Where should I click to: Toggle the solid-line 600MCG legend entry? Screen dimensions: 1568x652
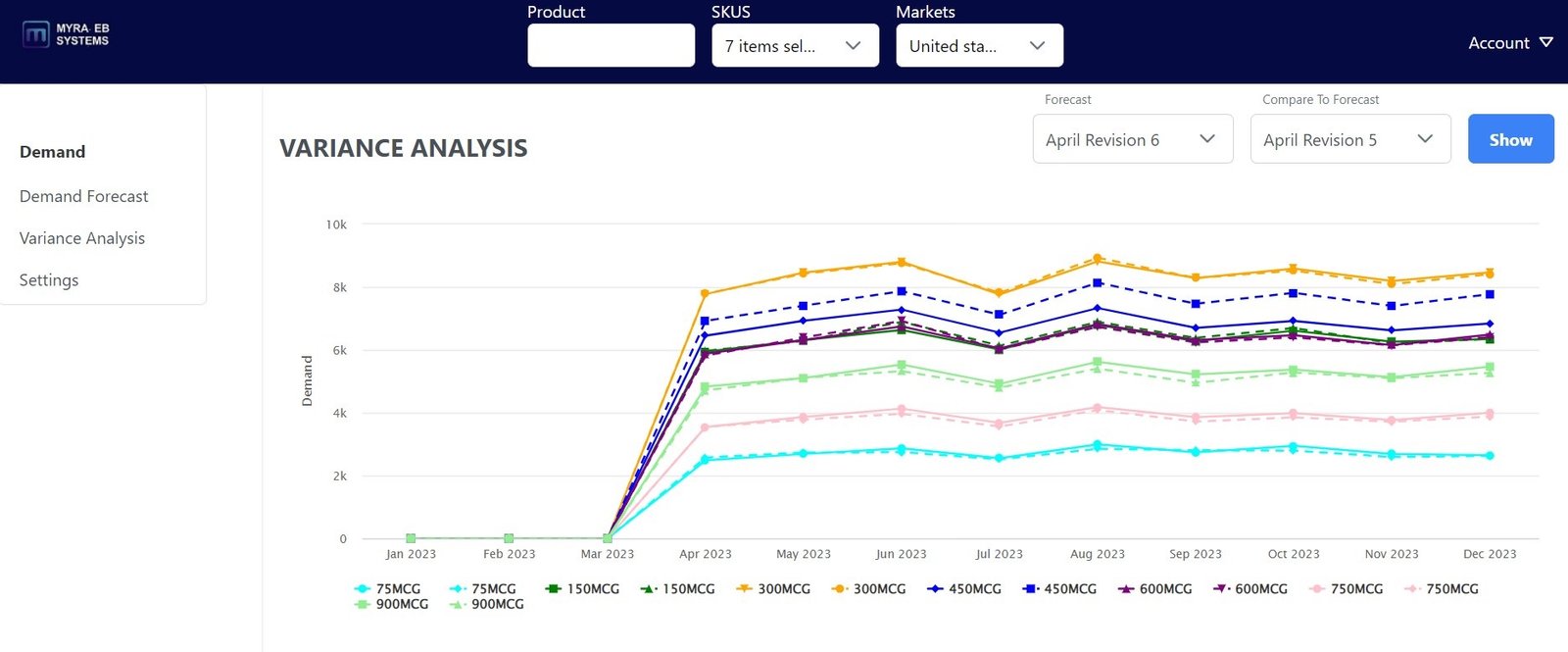[1155, 589]
